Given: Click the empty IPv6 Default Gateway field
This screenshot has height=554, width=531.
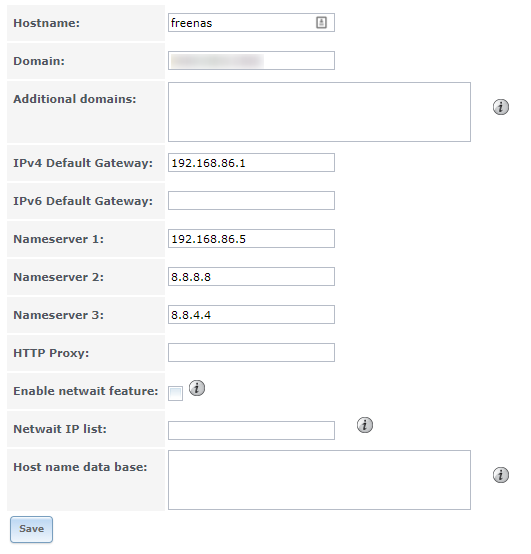Looking at the screenshot, I should (251, 200).
